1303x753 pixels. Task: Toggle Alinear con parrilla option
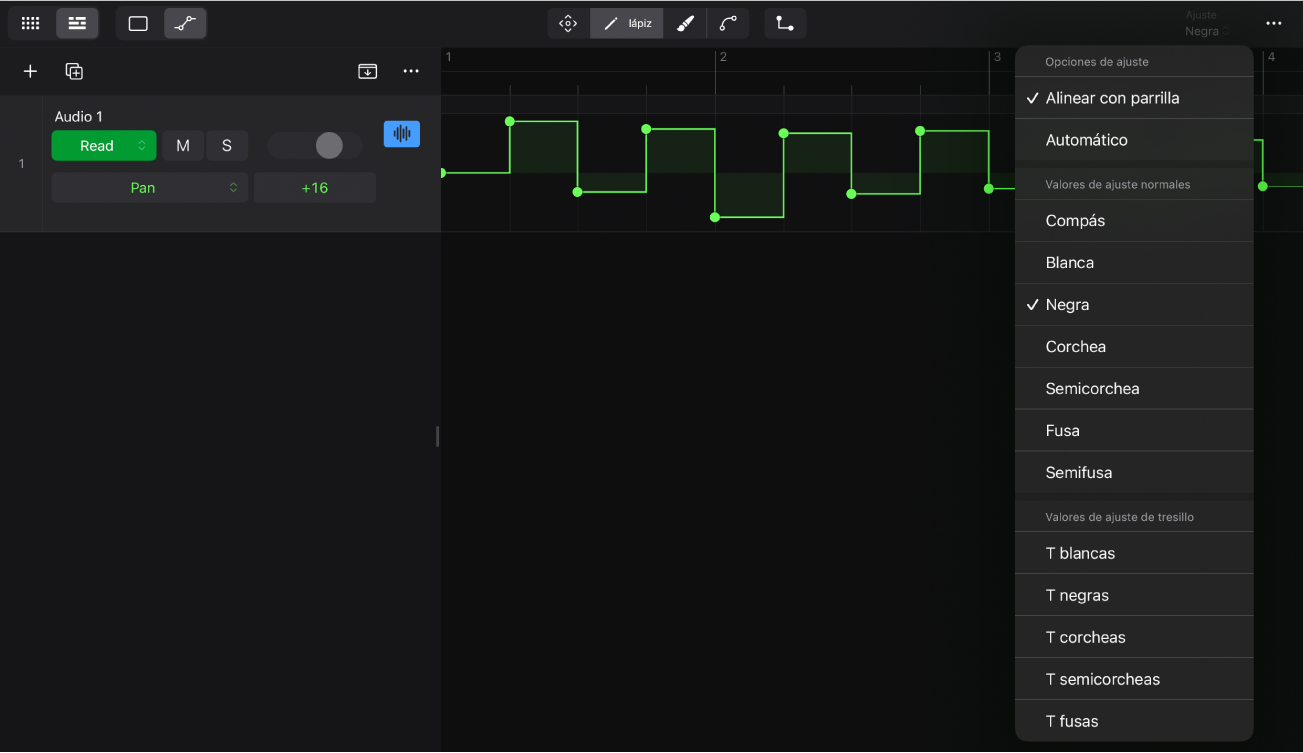click(x=1134, y=98)
